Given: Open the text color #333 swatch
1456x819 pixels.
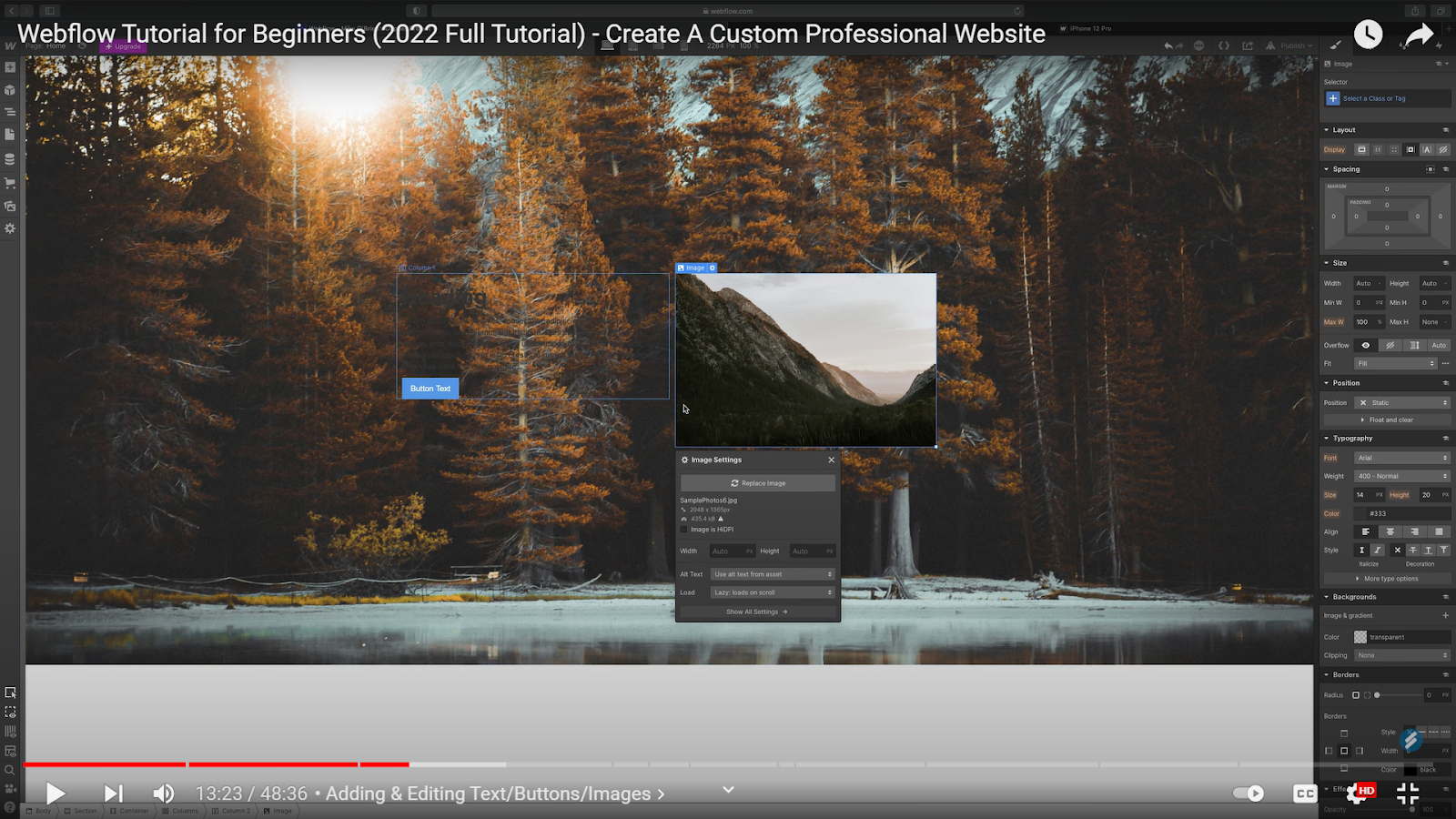Looking at the screenshot, I should (1360, 513).
